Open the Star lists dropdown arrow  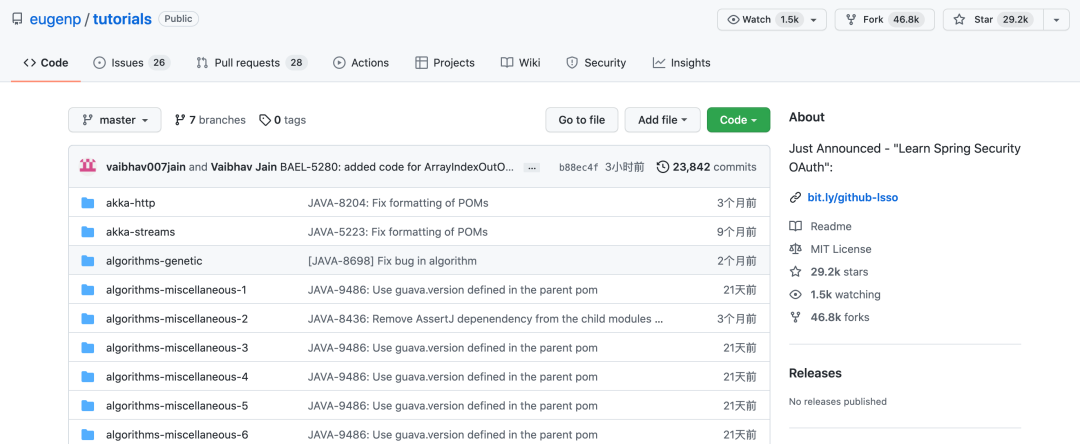point(1056,20)
